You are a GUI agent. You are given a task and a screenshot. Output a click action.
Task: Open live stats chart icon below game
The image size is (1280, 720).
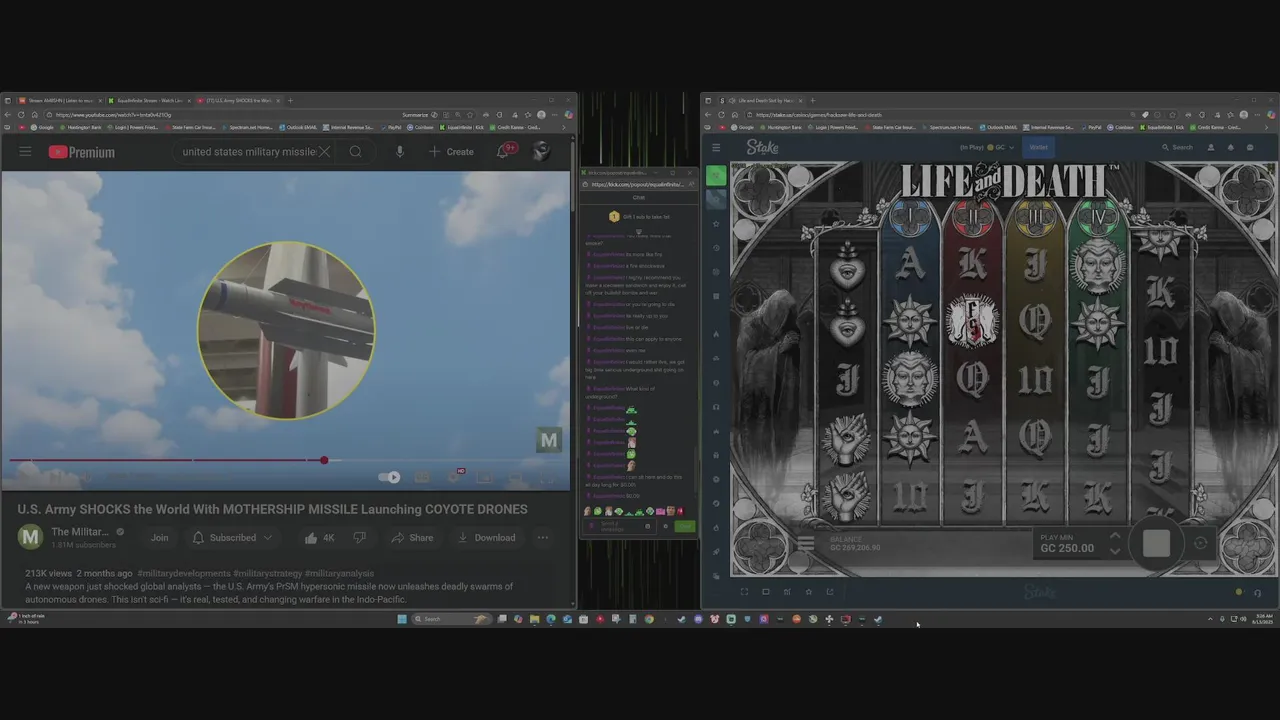(787, 591)
